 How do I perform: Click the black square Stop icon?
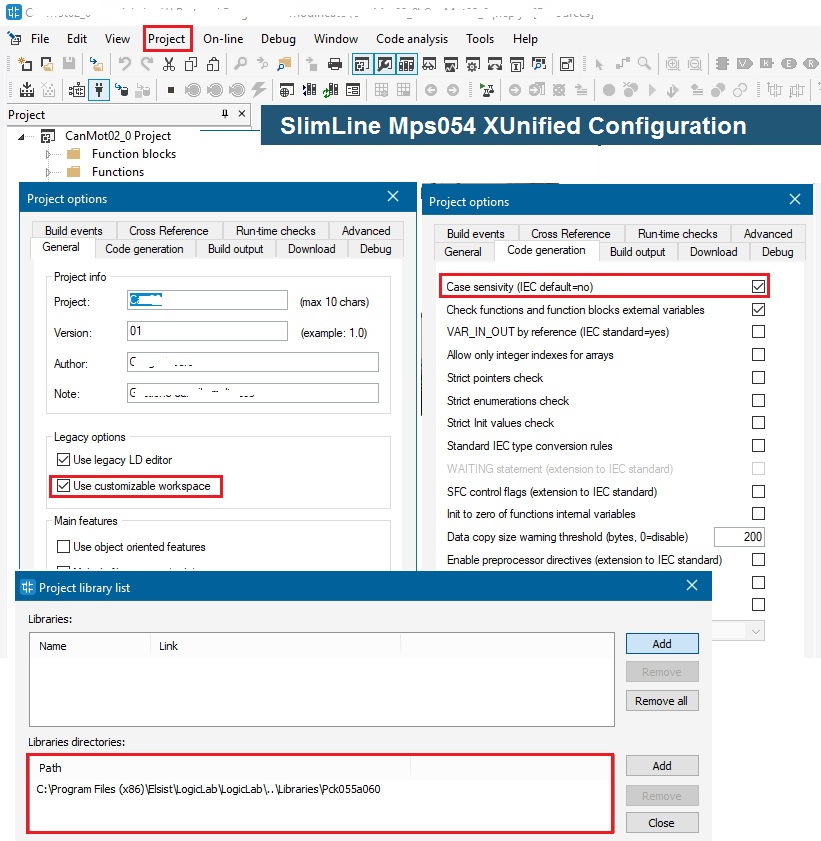pos(171,90)
